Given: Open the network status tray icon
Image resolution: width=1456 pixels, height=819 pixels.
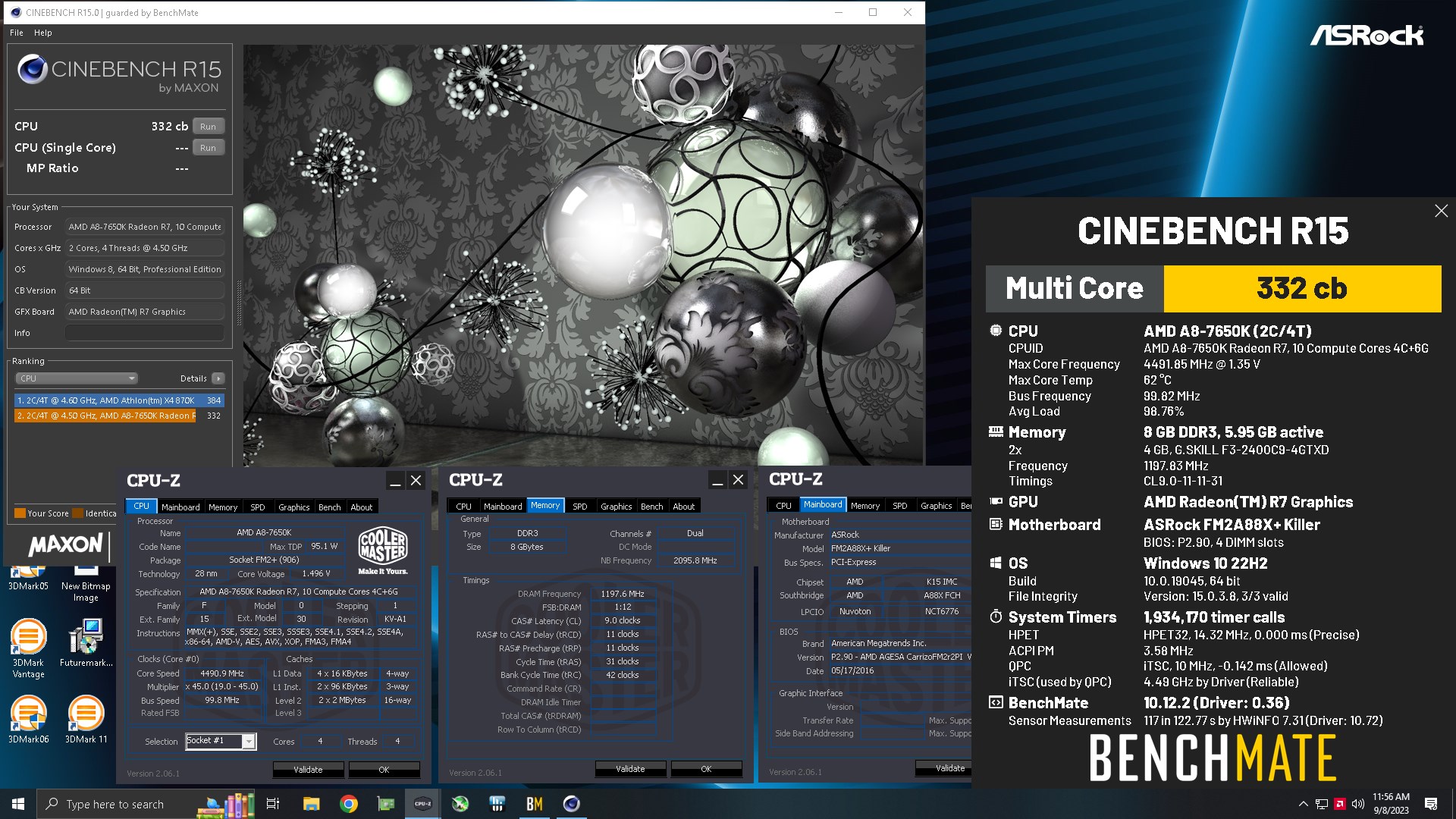Looking at the screenshot, I should tap(1322, 804).
